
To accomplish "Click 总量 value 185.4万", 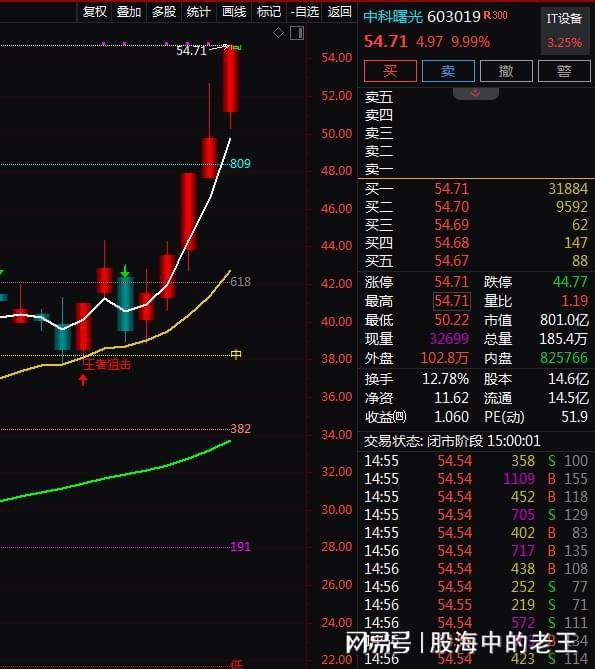I will coord(564,339).
